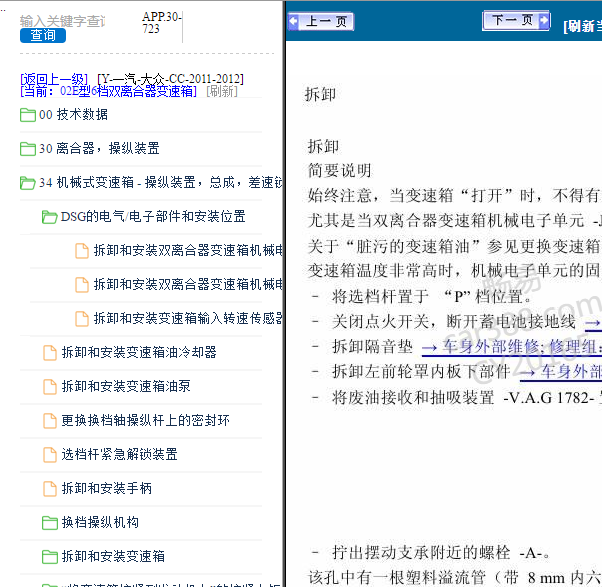This screenshot has width=602, height=587.
Task: Select 34 机械式变速箱 - 操纵装置 tree item
Action: [x=160, y=182]
